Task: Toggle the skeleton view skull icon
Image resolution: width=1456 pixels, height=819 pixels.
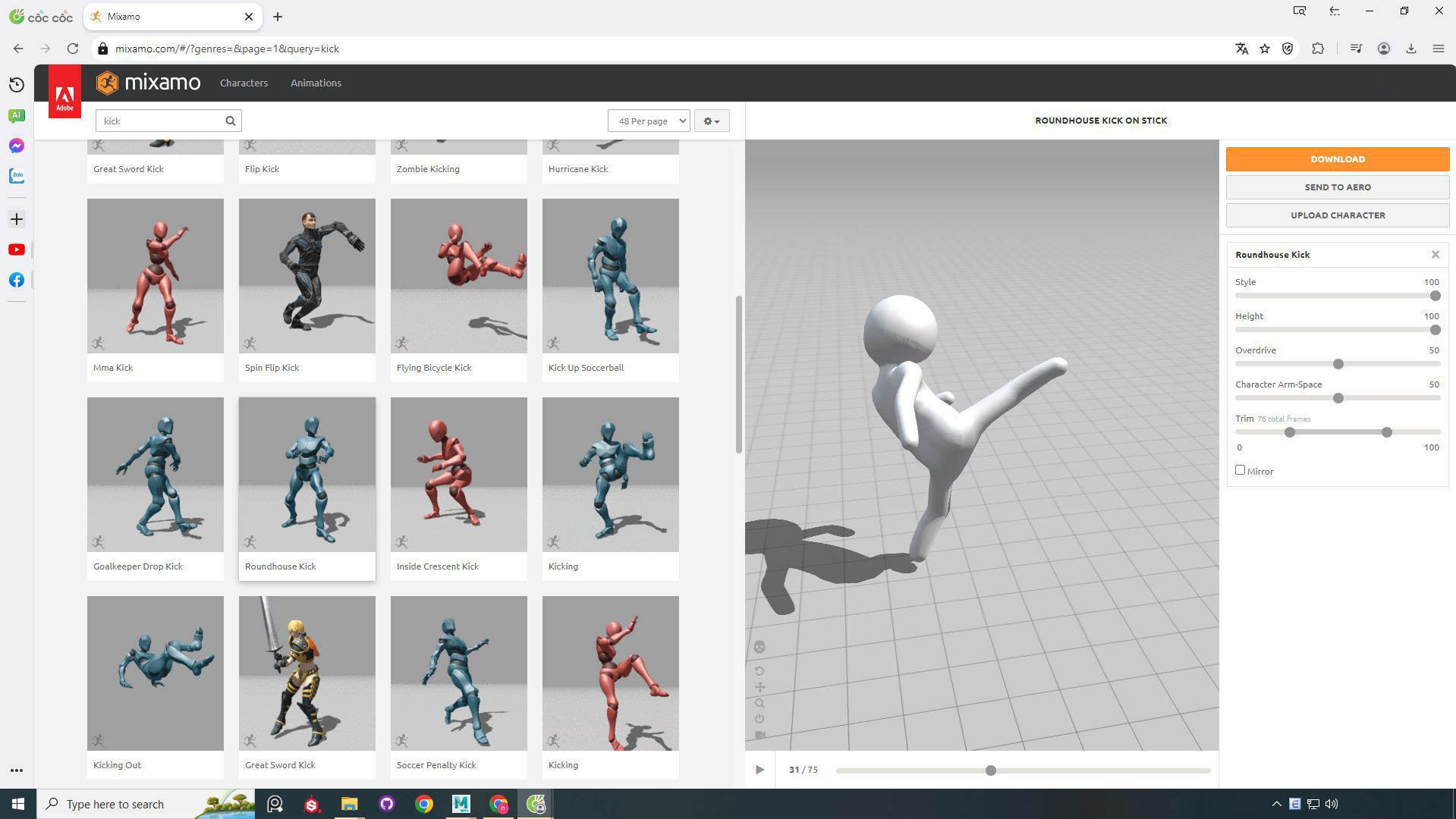Action: pos(759,647)
